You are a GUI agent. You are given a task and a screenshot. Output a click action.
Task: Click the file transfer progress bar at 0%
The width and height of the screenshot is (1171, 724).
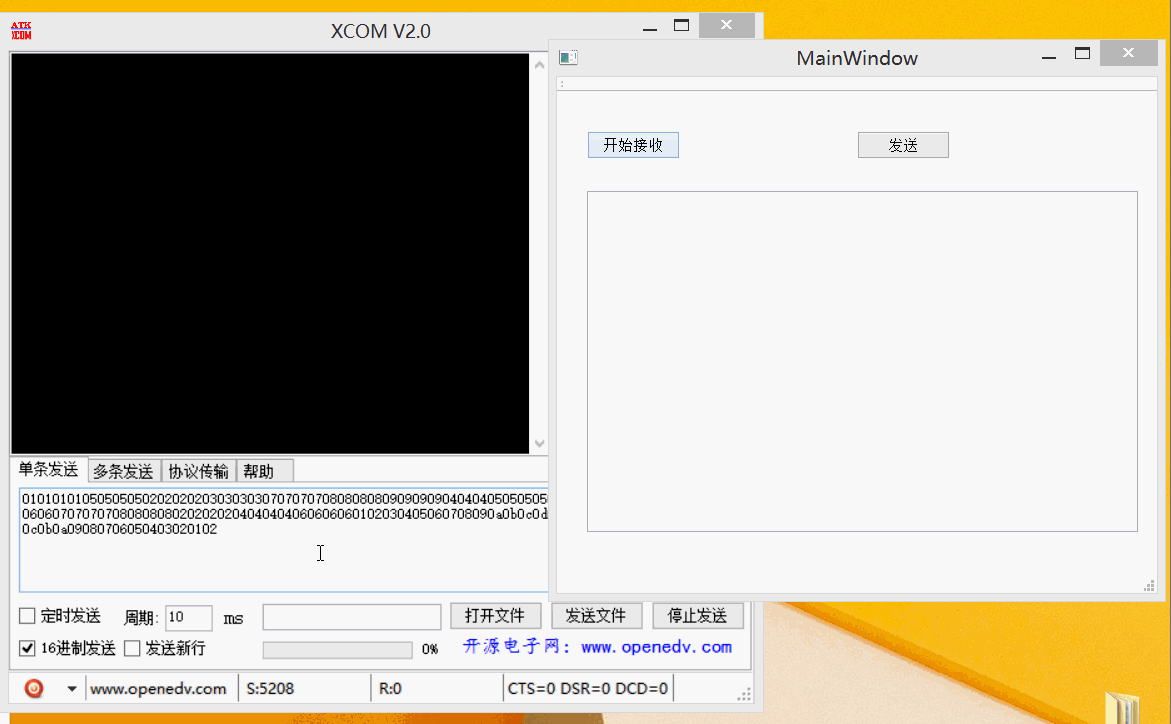coord(337,649)
